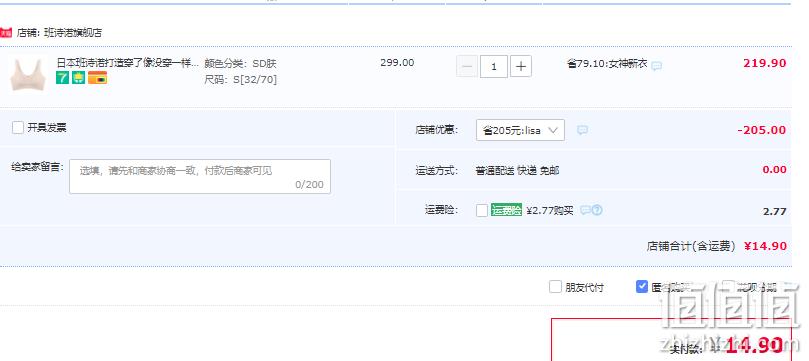Click the shipping text 普通配送 快递 免邮
This screenshot has width=809, height=361.
(517, 170)
